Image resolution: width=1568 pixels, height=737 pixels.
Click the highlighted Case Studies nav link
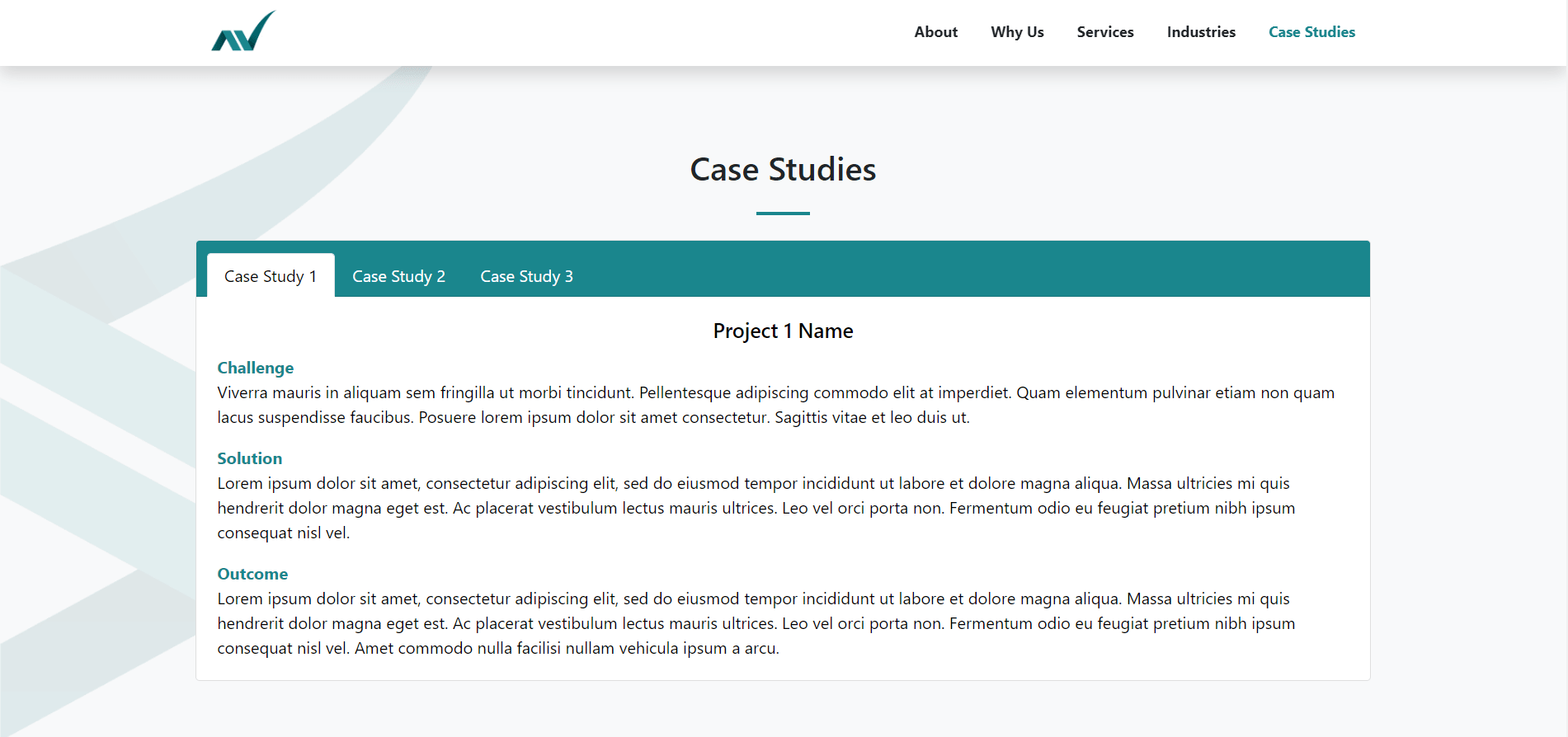pyautogui.click(x=1311, y=32)
